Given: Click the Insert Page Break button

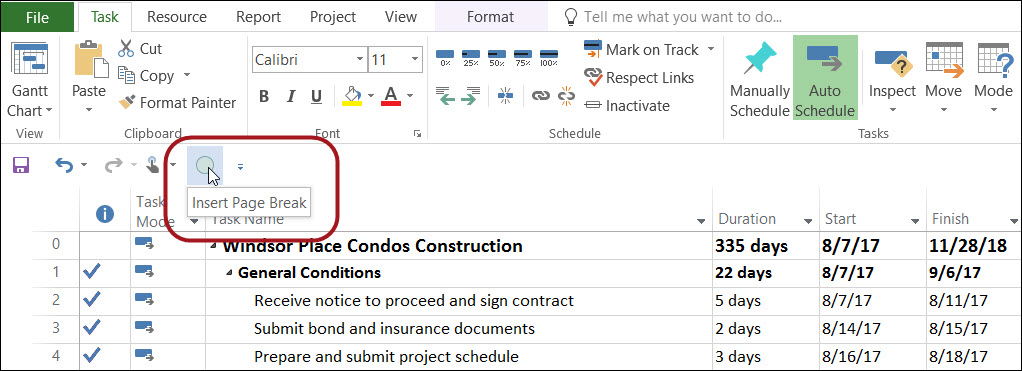Looking at the screenshot, I should pos(205,166).
